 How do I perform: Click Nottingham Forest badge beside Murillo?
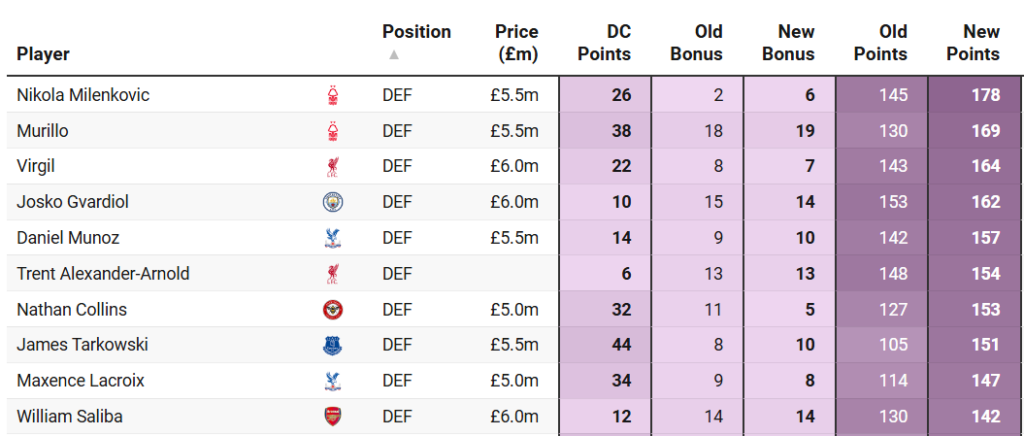pos(333,131)
